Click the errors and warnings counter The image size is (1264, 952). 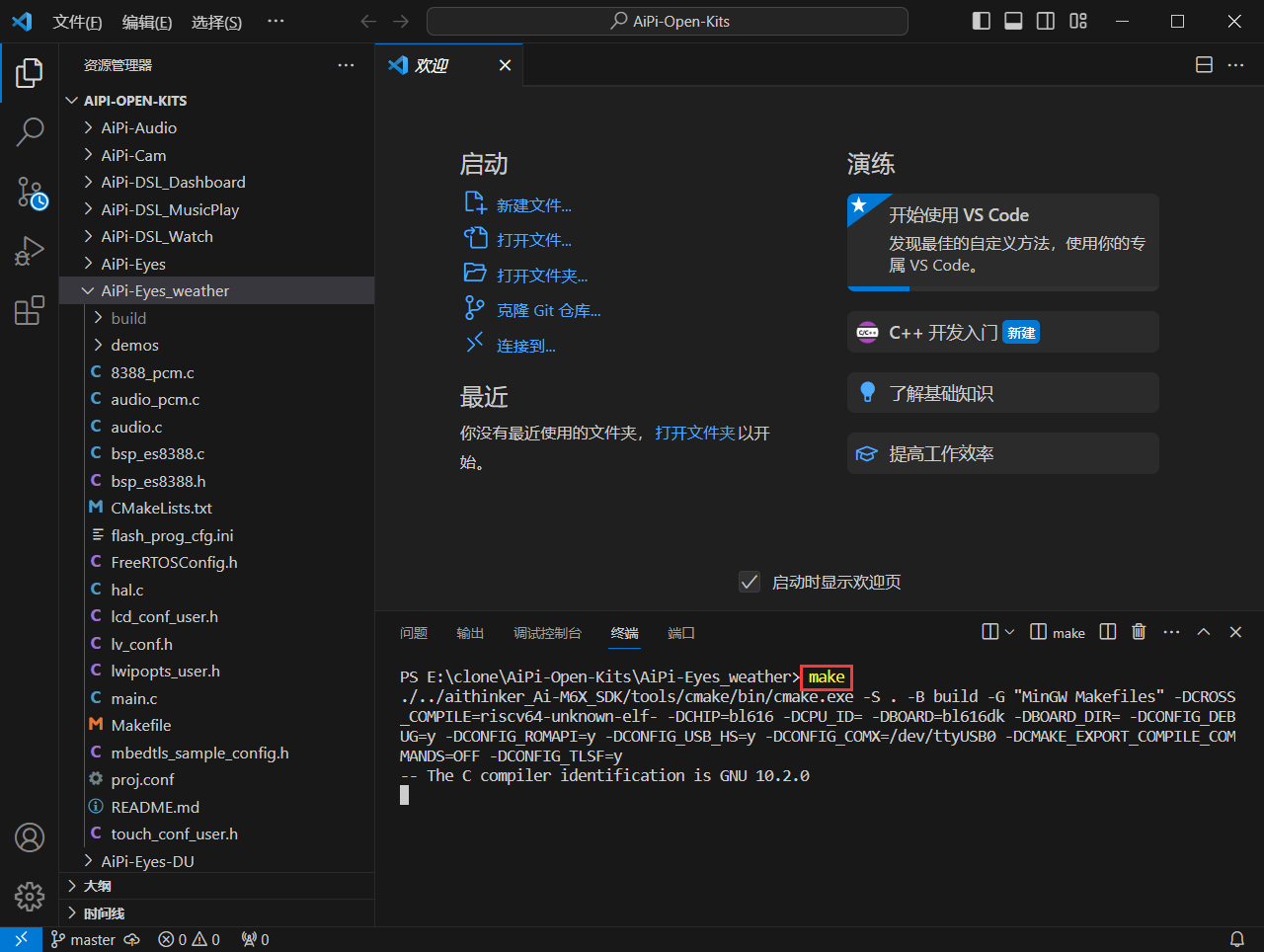(190, 939)
